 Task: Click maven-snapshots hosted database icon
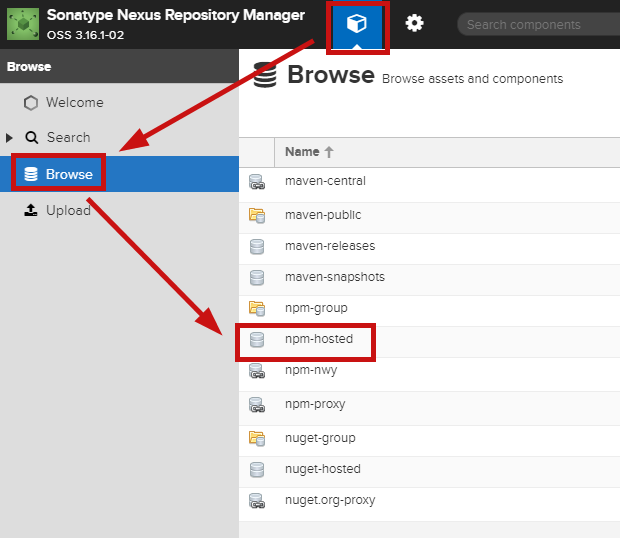257,277
